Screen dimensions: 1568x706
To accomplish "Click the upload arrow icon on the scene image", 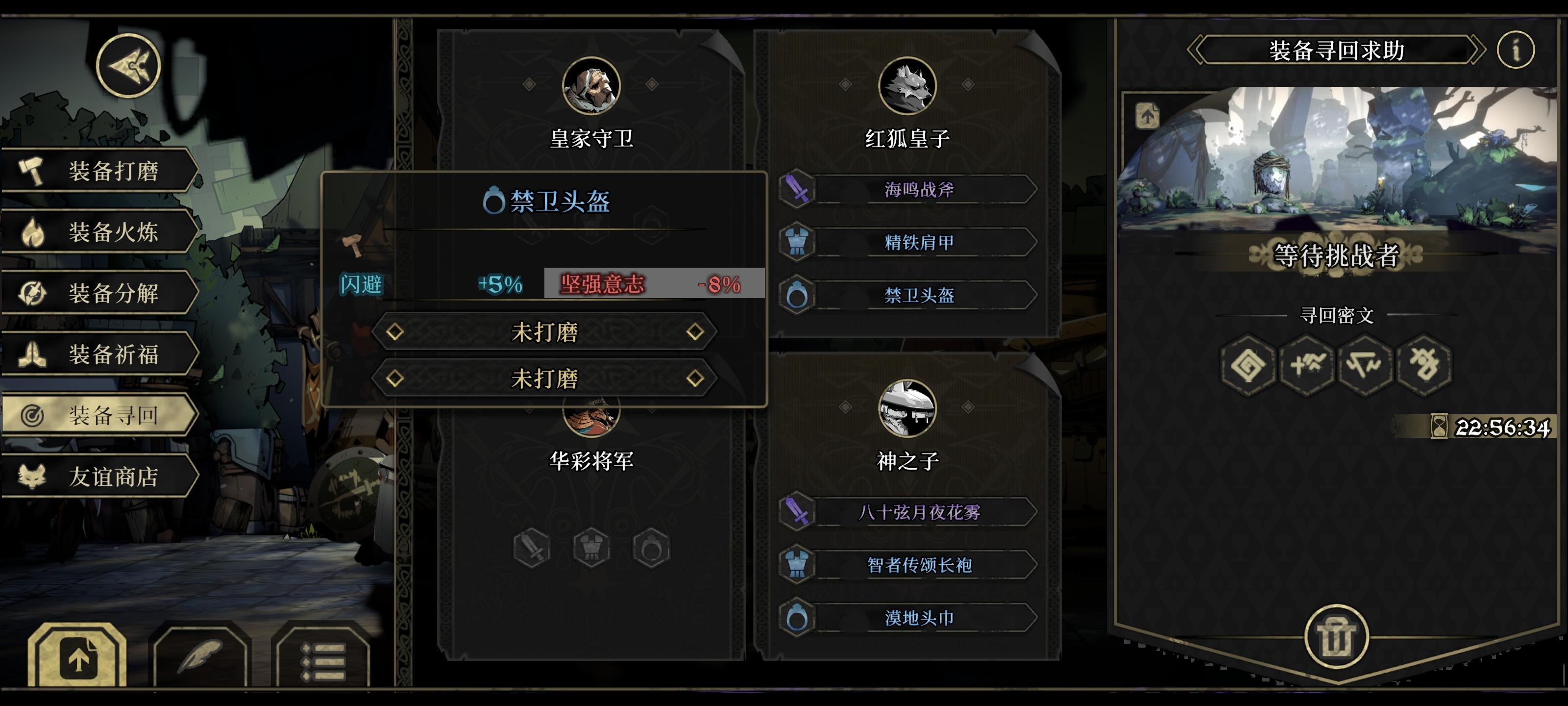I will click(x=1147, y=115).
